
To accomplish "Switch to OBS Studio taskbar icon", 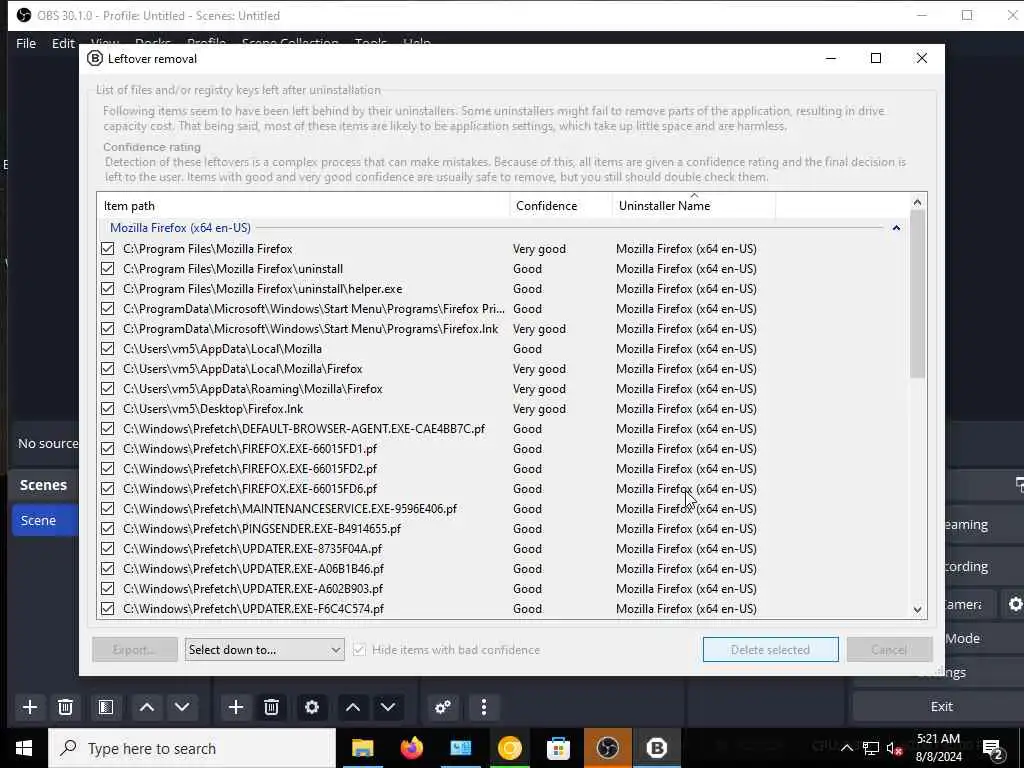I will coord(607,748).
